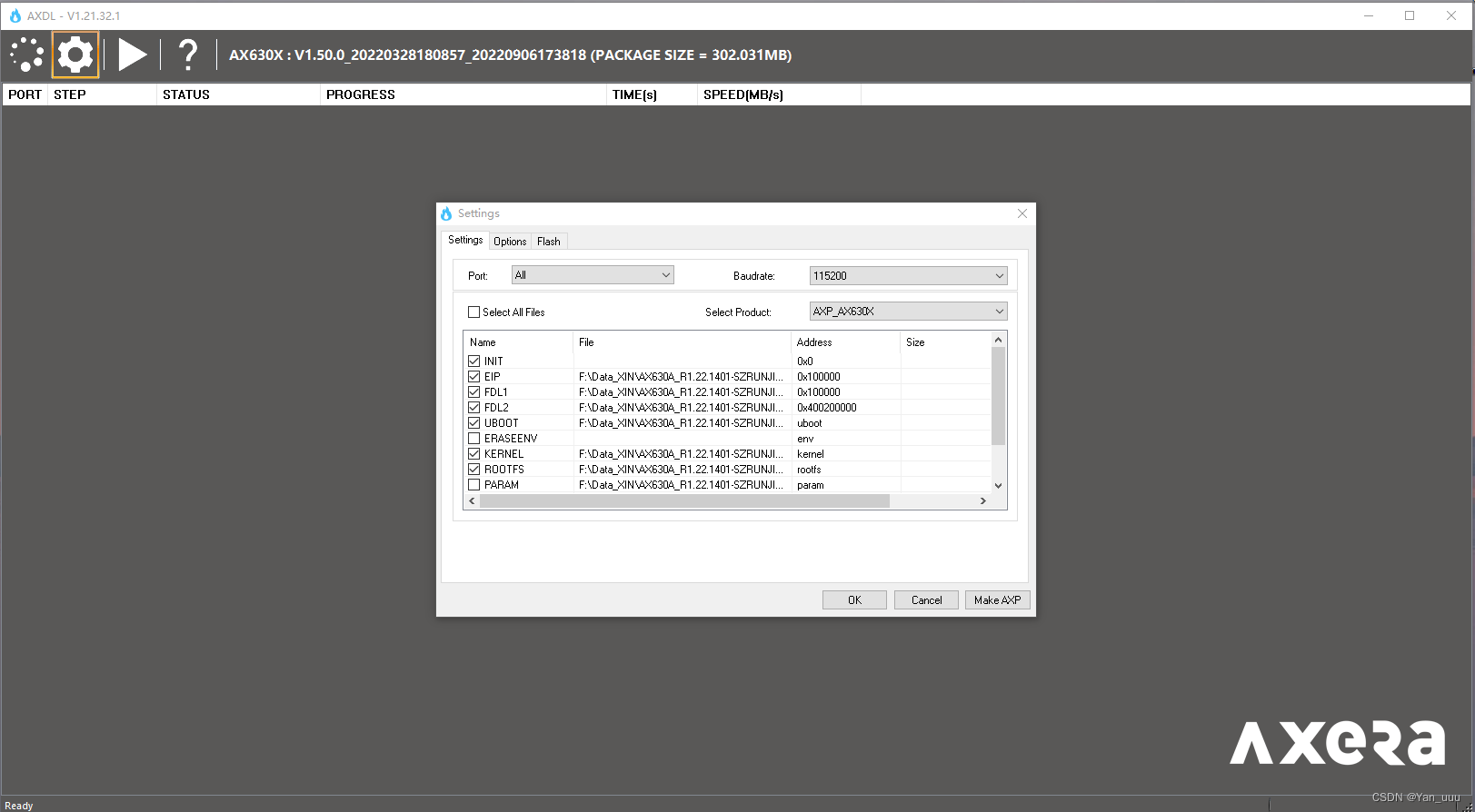The height and width of the screenshot is (812, 1475).
Task: Maximize the AXDL window
Action: tap(1410, 15)
